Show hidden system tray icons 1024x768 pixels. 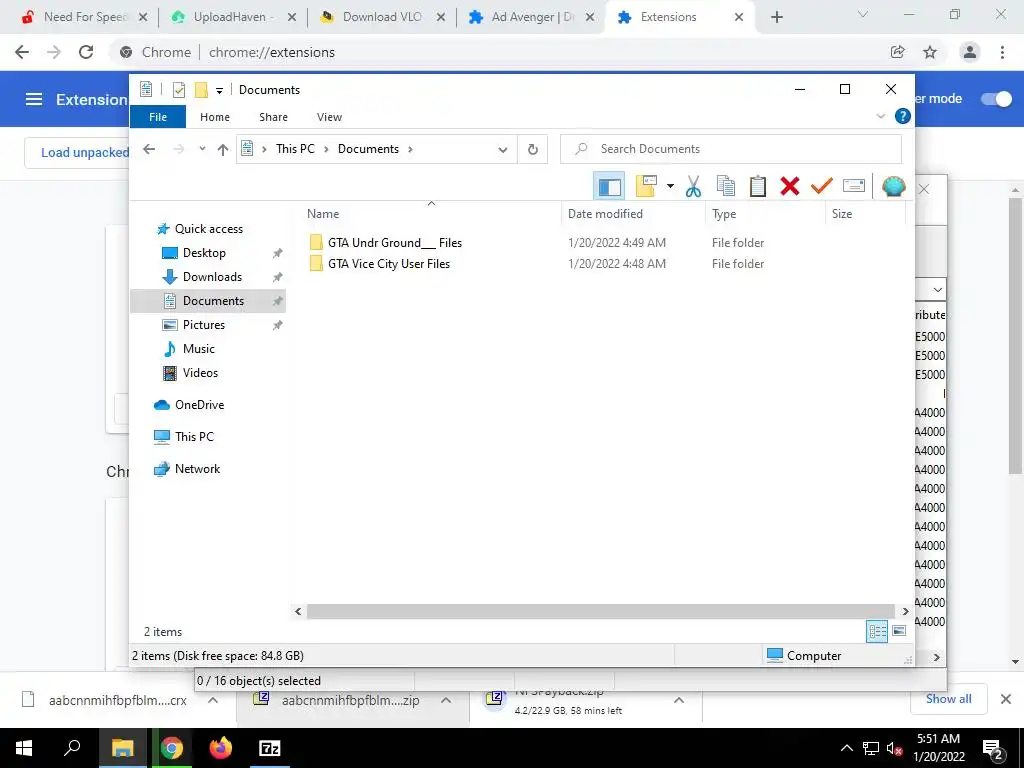pos(846,748)
